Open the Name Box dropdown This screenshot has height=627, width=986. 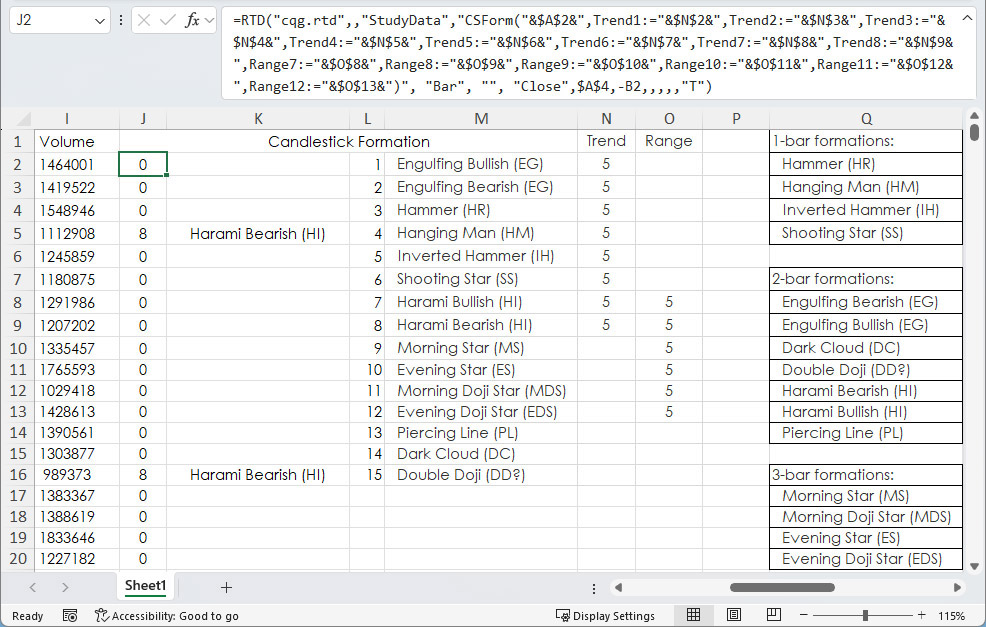(100, 20)
